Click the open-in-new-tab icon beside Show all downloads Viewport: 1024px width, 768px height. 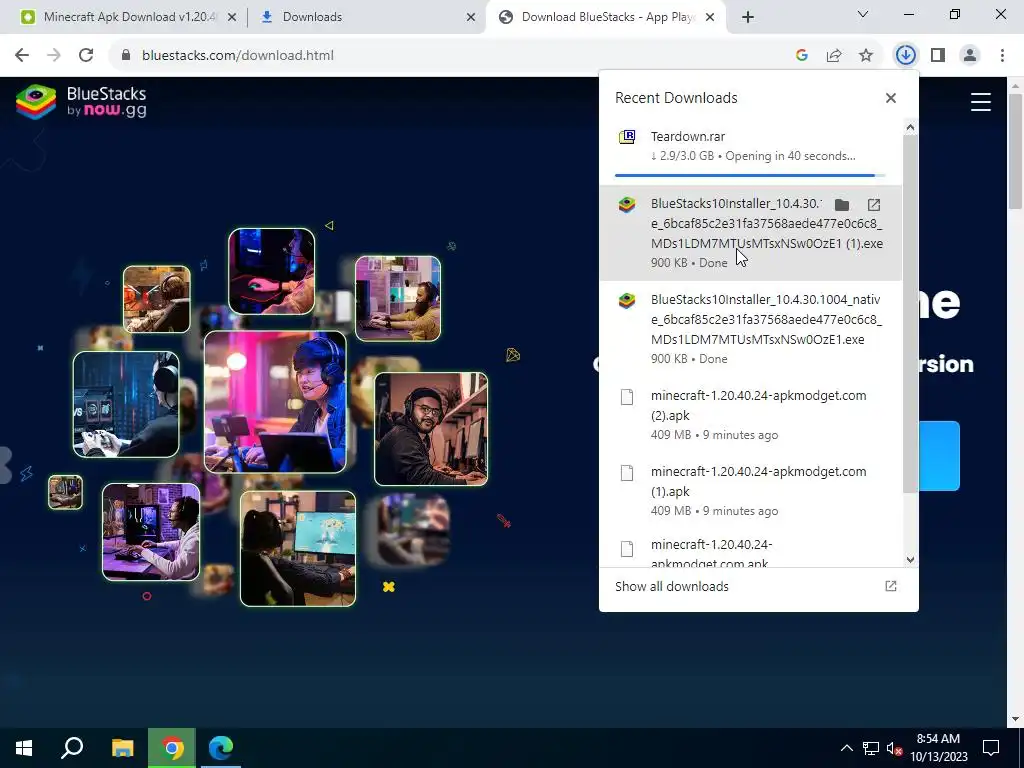click(x=891, y=586)
